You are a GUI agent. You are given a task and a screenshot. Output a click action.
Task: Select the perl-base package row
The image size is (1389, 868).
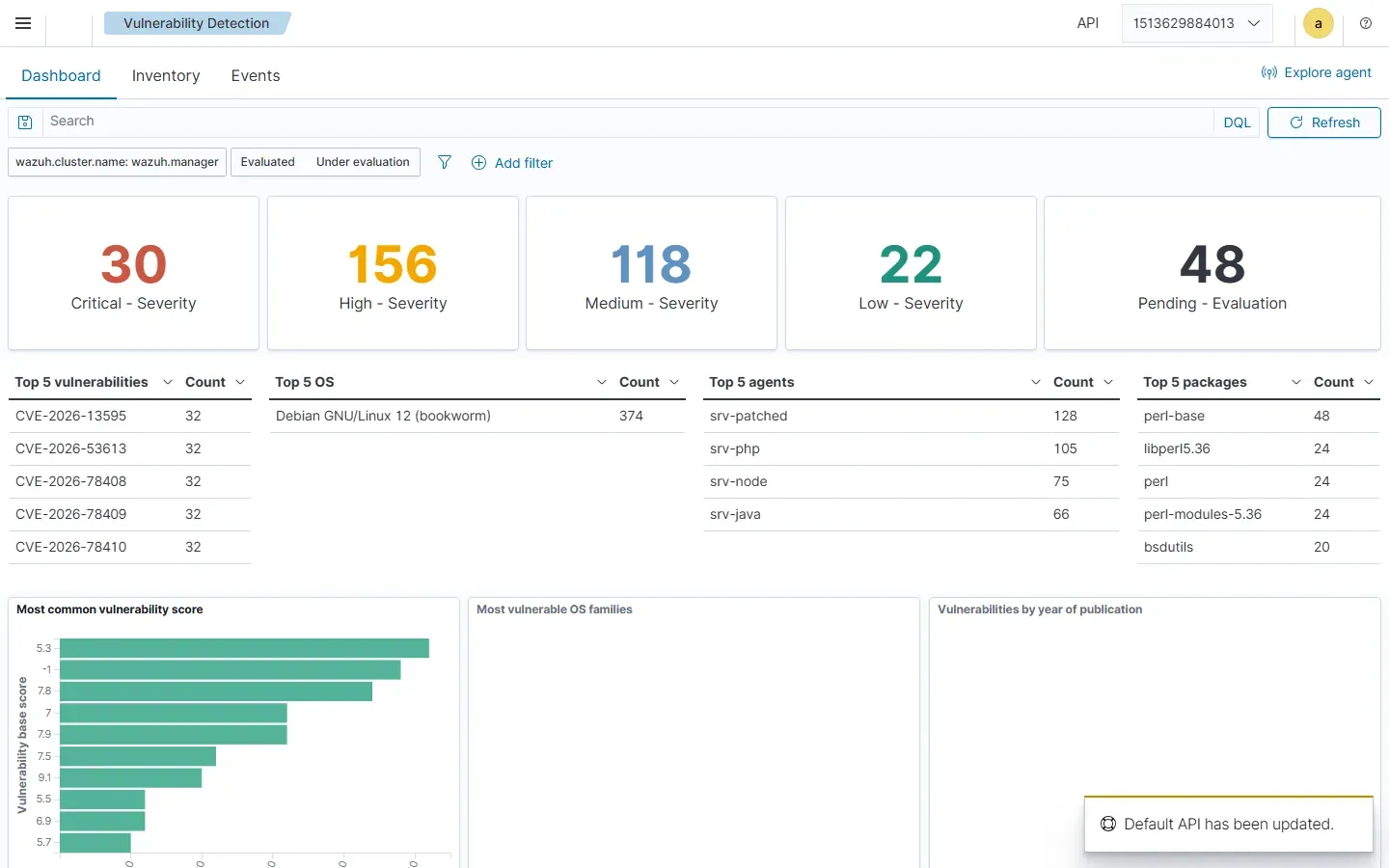(x=1259, y=416)
